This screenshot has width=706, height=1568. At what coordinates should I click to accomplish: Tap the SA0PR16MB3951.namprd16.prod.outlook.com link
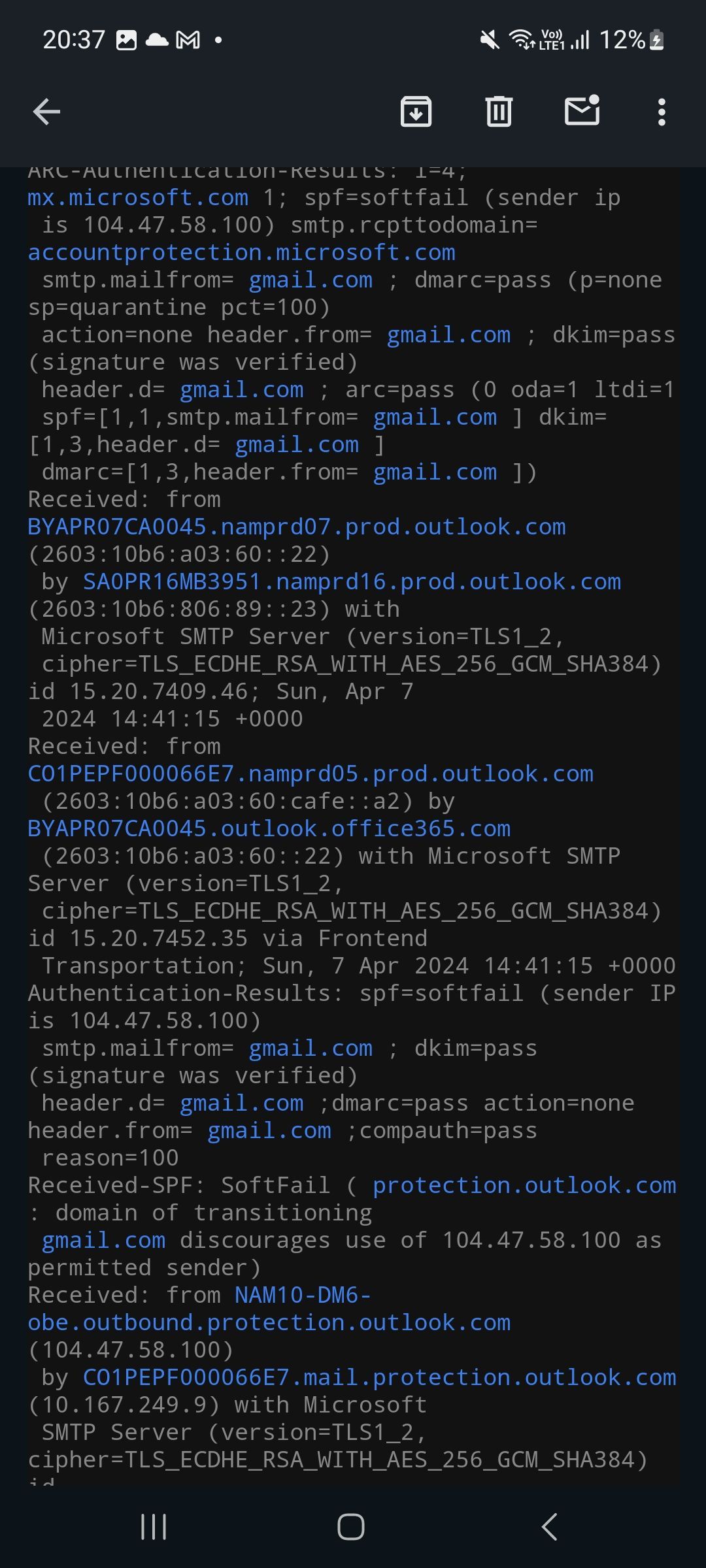point(351,581)
